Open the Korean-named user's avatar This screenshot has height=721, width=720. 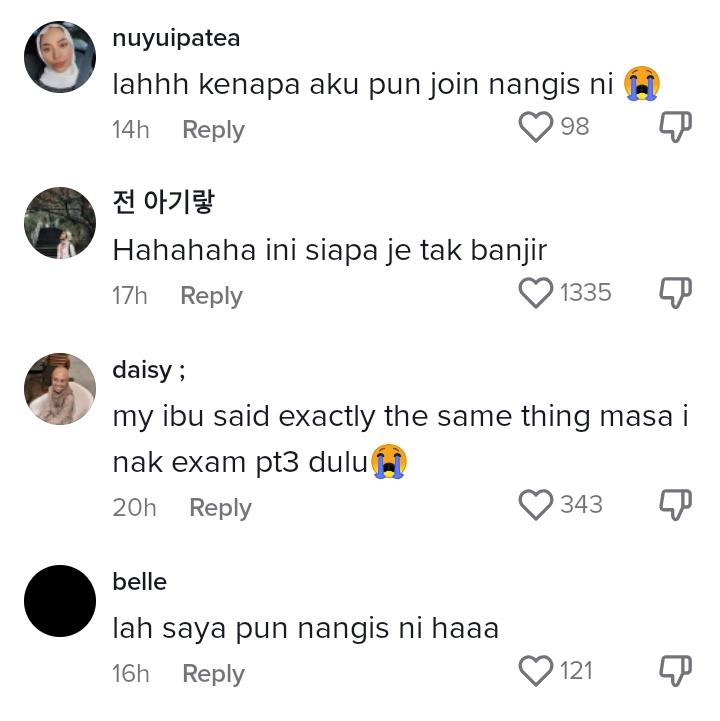tap(60, 223)
